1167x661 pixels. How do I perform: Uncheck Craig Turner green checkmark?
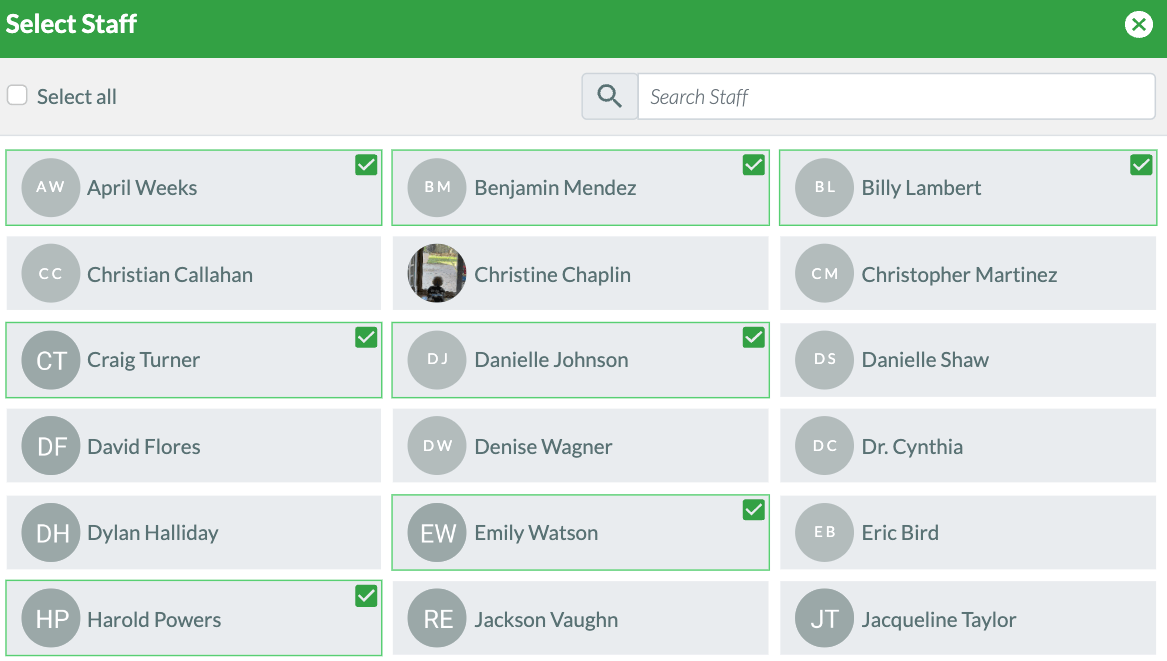[x=365, y=337]
